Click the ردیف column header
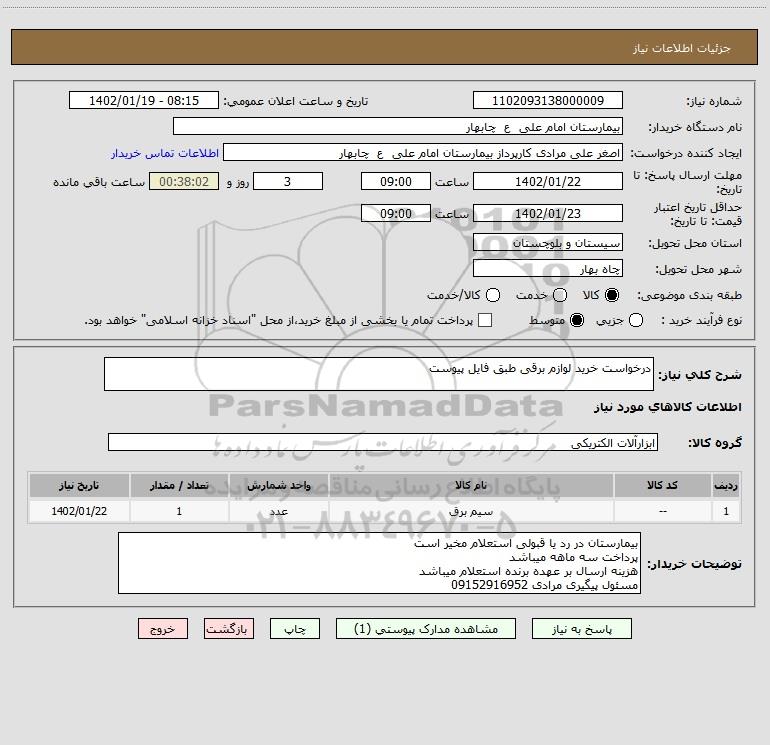 point(726,486)
